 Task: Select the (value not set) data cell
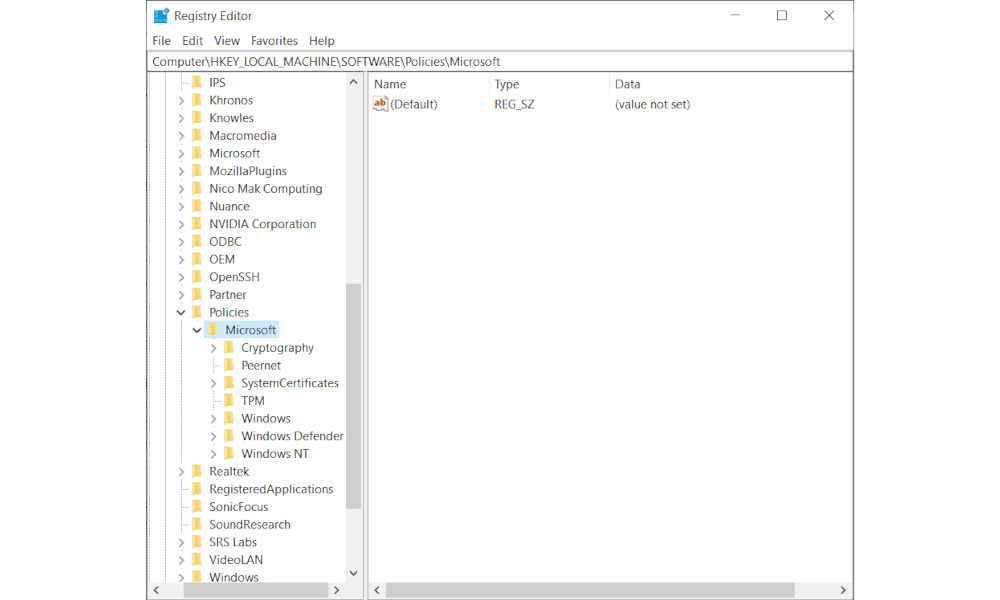click(652, 105)
